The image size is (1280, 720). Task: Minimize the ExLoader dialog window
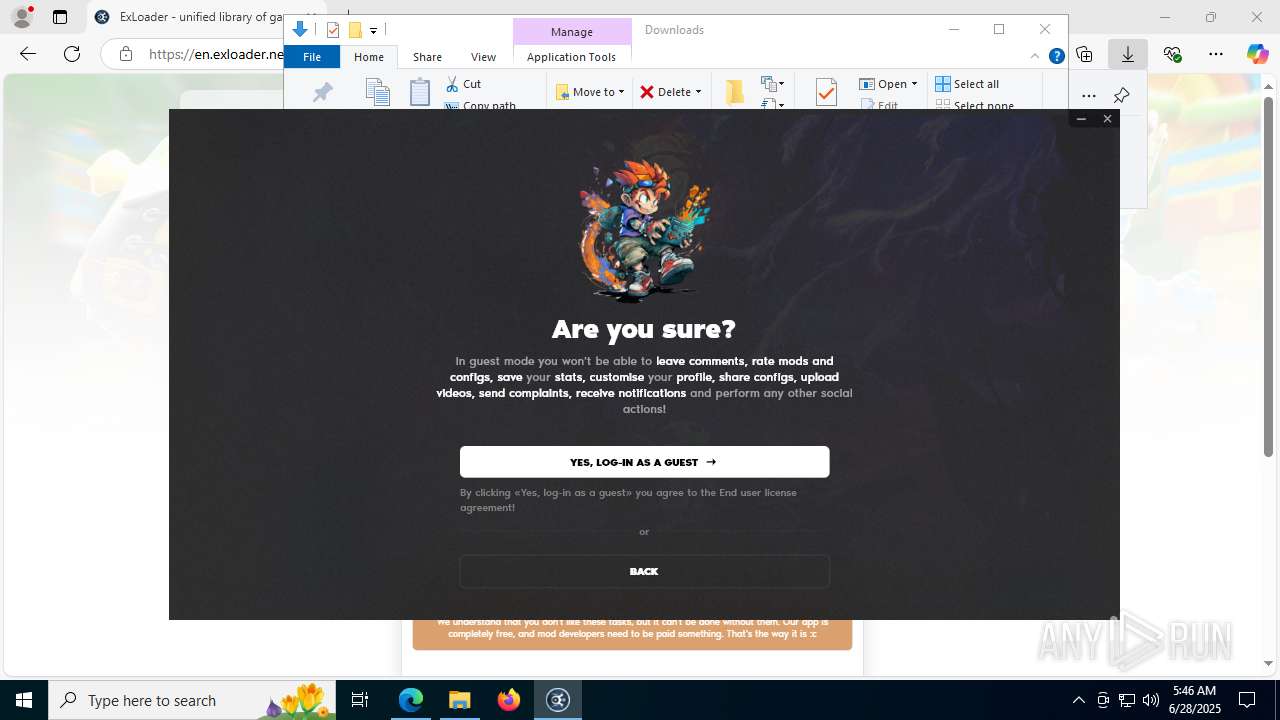[x=1081, y=119]
